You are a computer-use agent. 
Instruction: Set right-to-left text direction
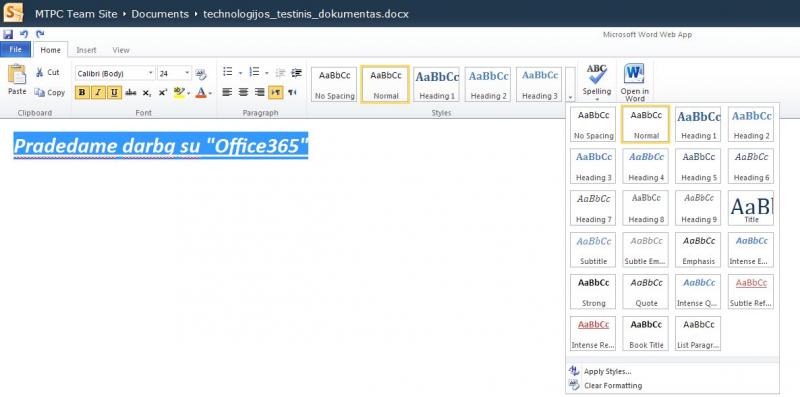click(x=292, y=92)
